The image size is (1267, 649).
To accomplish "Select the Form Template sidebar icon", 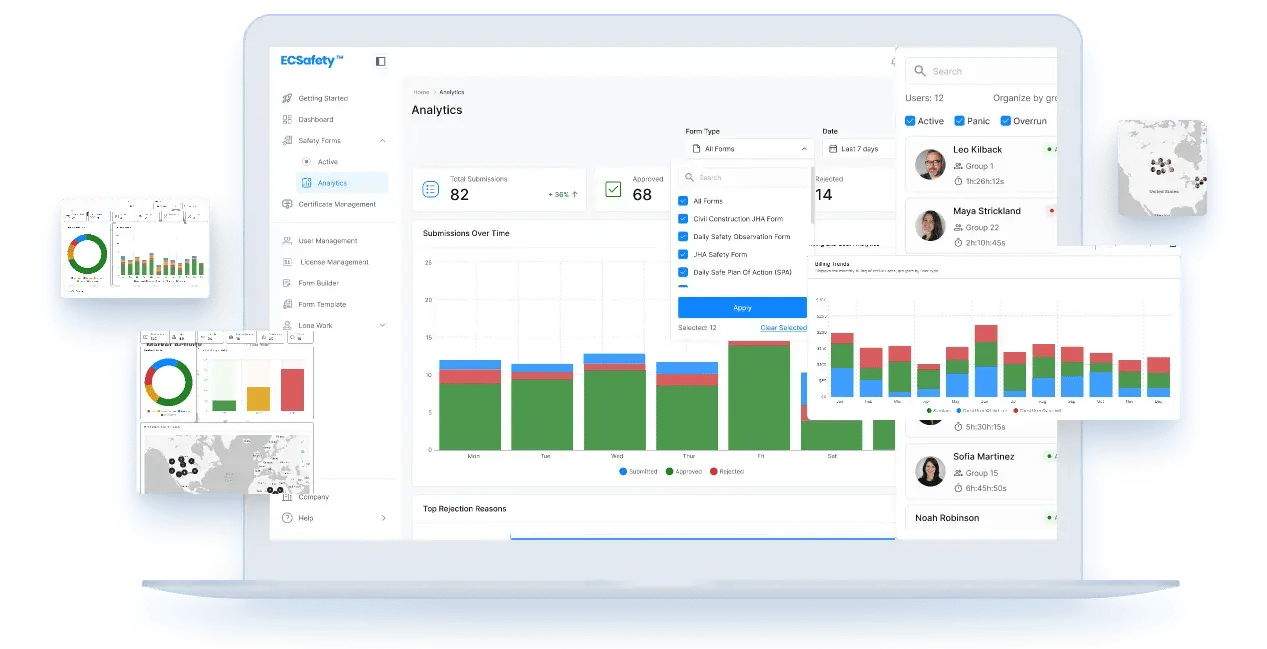I will [286, 304].
